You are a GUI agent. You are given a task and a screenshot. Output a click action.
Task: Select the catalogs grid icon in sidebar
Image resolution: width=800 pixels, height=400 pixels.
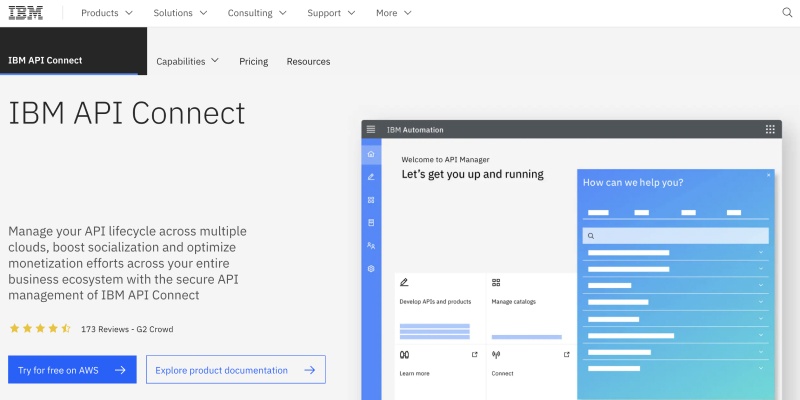371,200
